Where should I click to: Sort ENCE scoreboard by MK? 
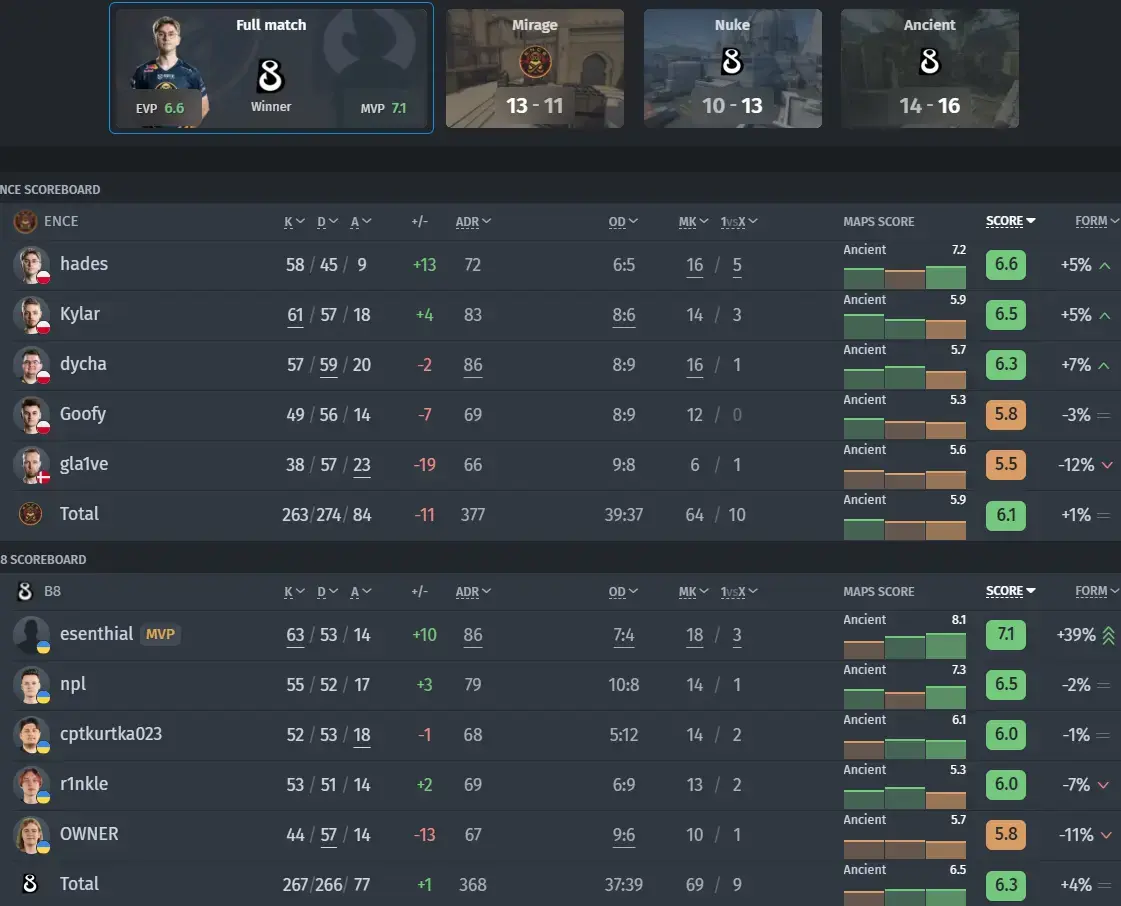[x=693, y=222]
